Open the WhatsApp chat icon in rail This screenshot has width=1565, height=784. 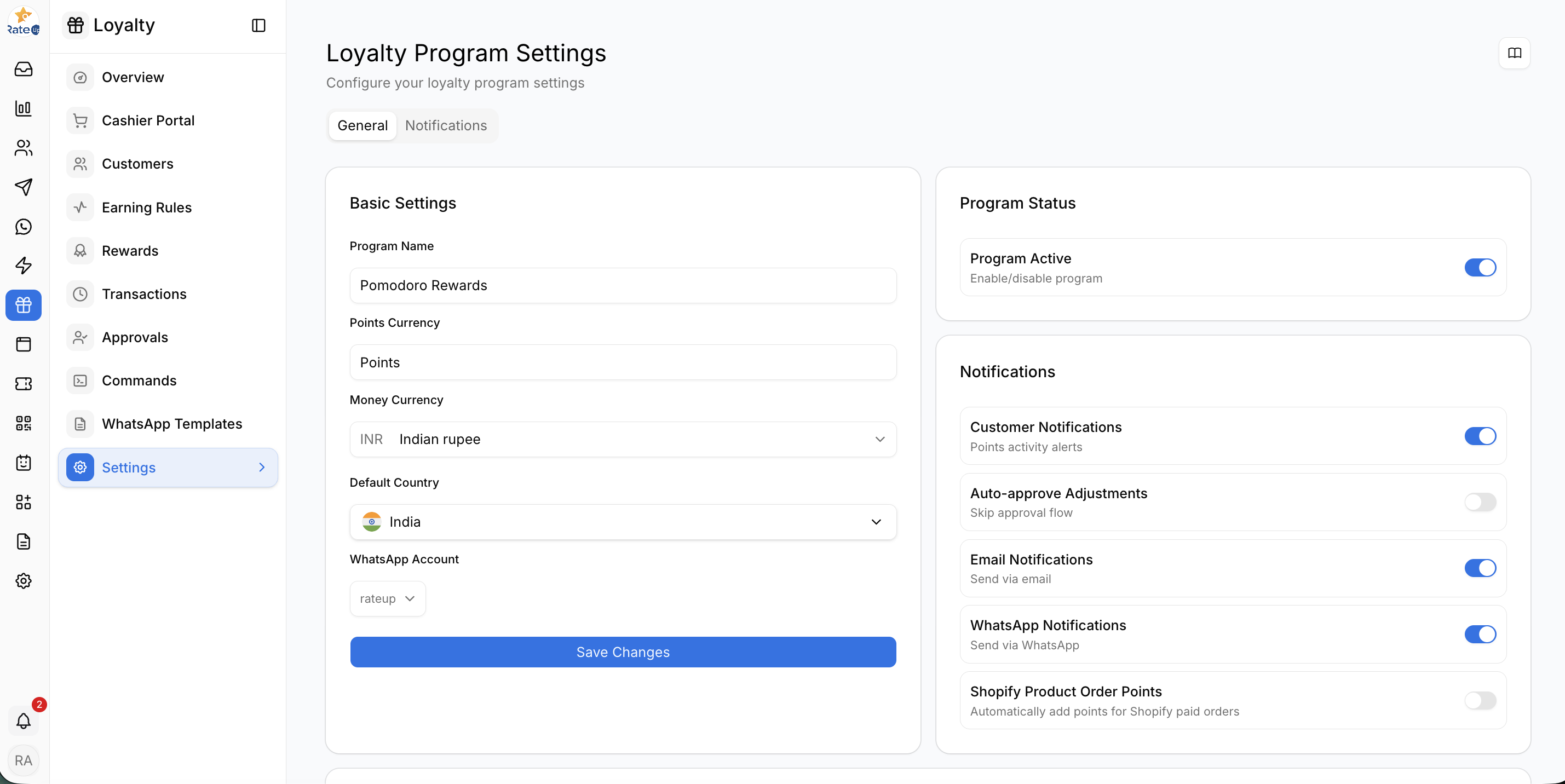23,227
